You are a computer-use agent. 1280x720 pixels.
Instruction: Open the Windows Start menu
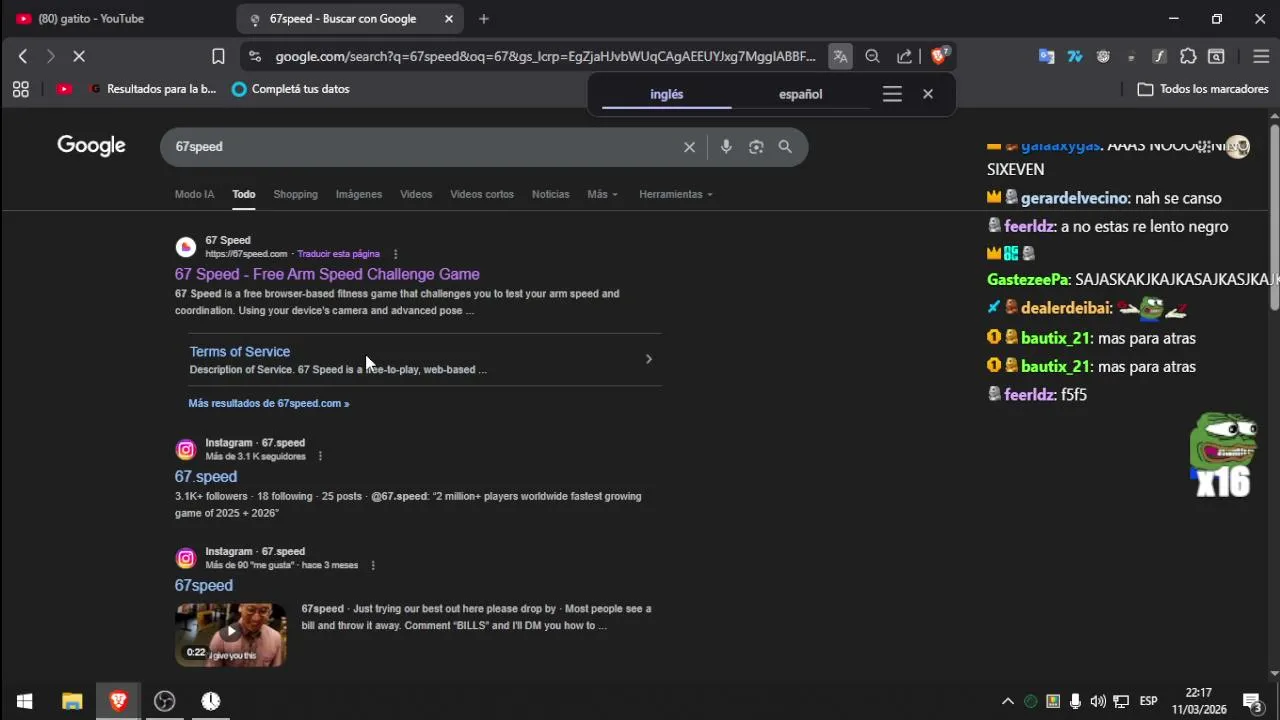(24, 701)
